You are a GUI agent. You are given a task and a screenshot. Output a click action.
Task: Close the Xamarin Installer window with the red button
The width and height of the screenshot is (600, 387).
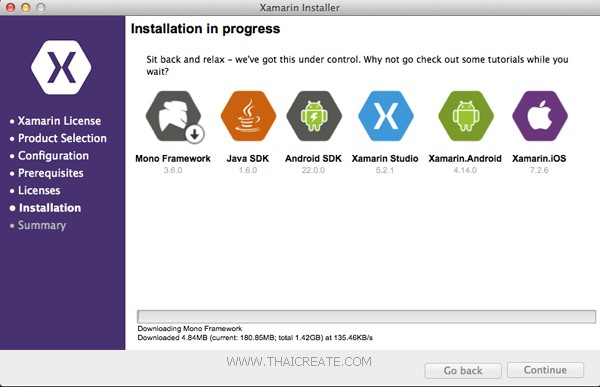click(11, 7)
